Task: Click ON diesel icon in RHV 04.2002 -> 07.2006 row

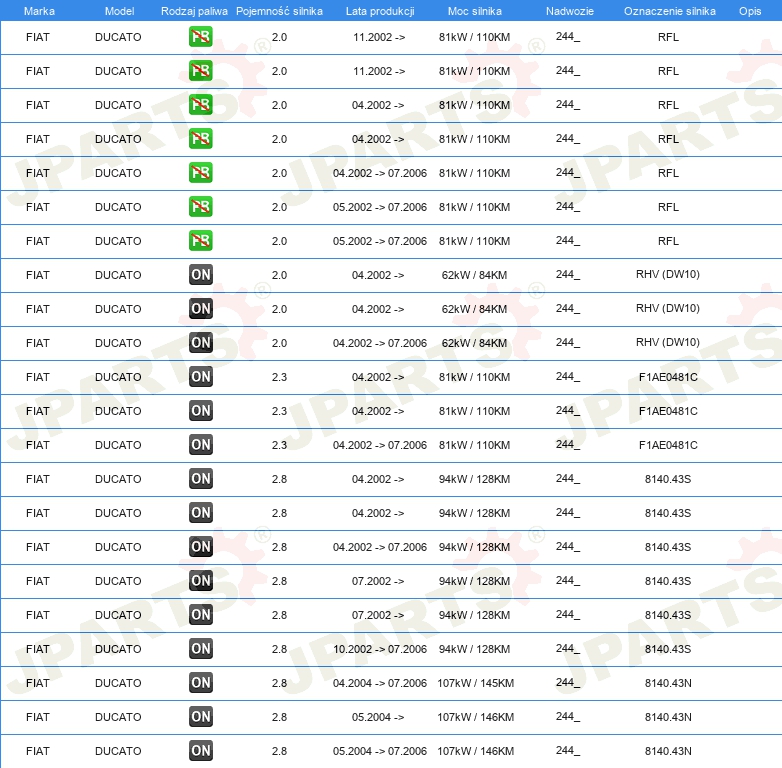Action: 200,343
